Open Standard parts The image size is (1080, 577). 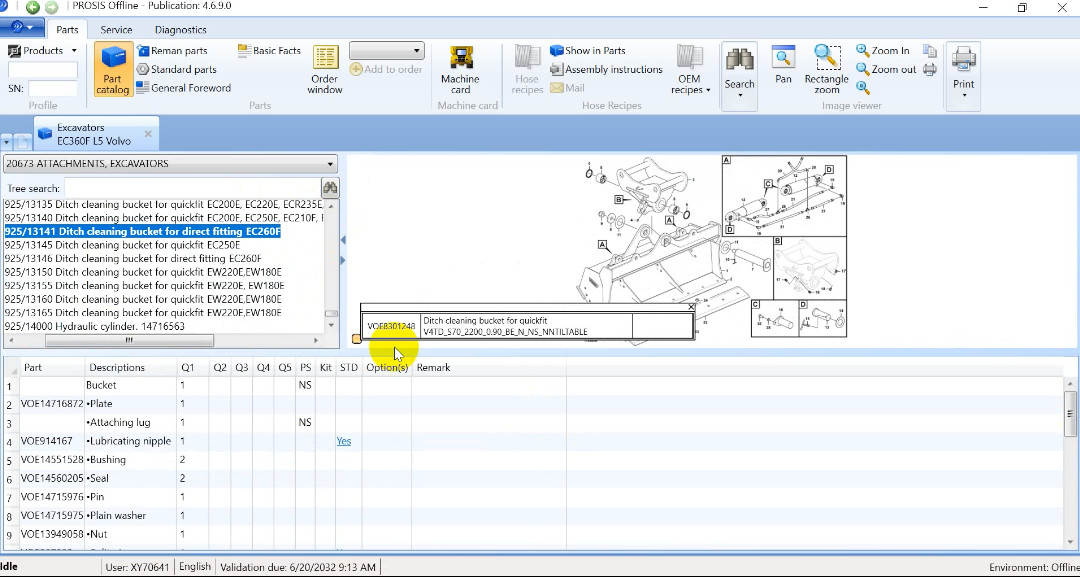tap(176, 69)
